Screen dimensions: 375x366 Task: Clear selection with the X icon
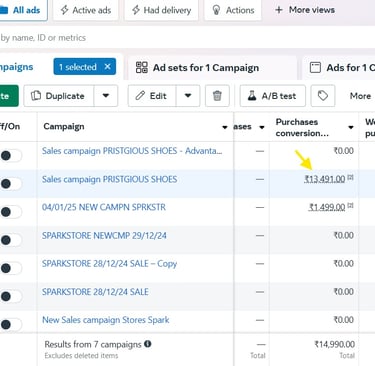[x=107, y=67]
